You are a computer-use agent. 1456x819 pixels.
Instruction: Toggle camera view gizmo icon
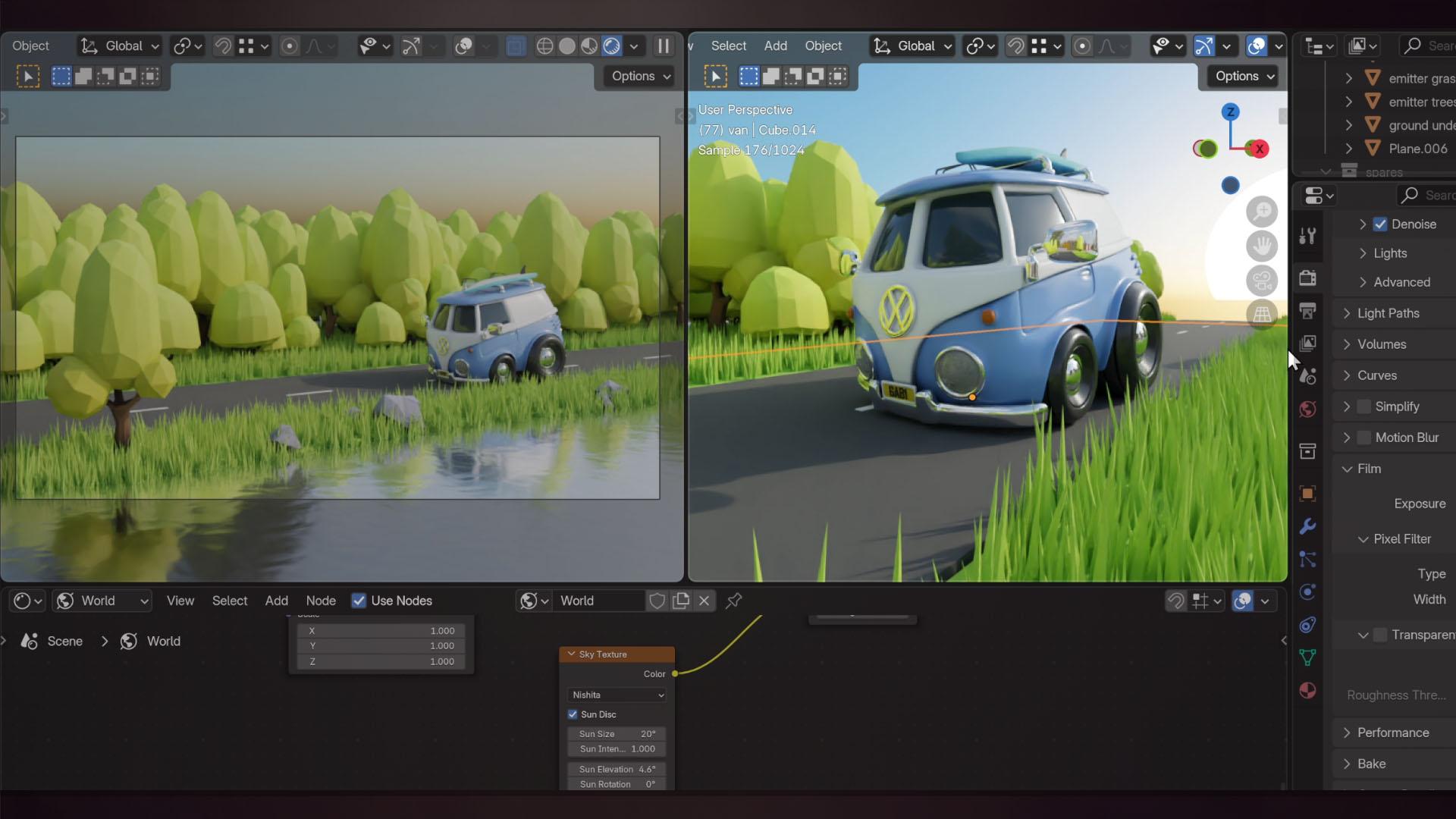(1262, 281)
